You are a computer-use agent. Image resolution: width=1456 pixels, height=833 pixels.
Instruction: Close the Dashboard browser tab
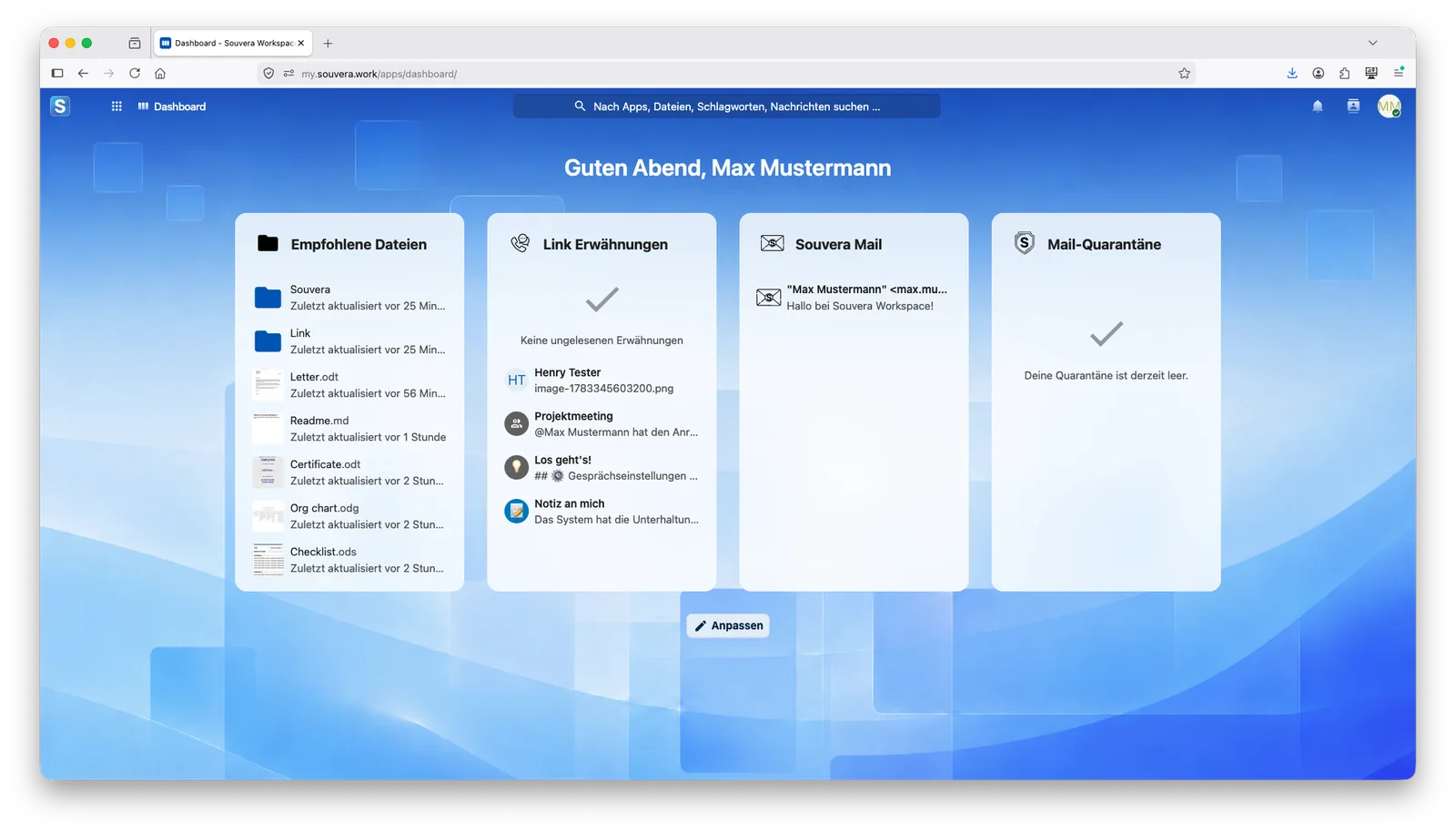pyautogui.click(x=301, y=43)
